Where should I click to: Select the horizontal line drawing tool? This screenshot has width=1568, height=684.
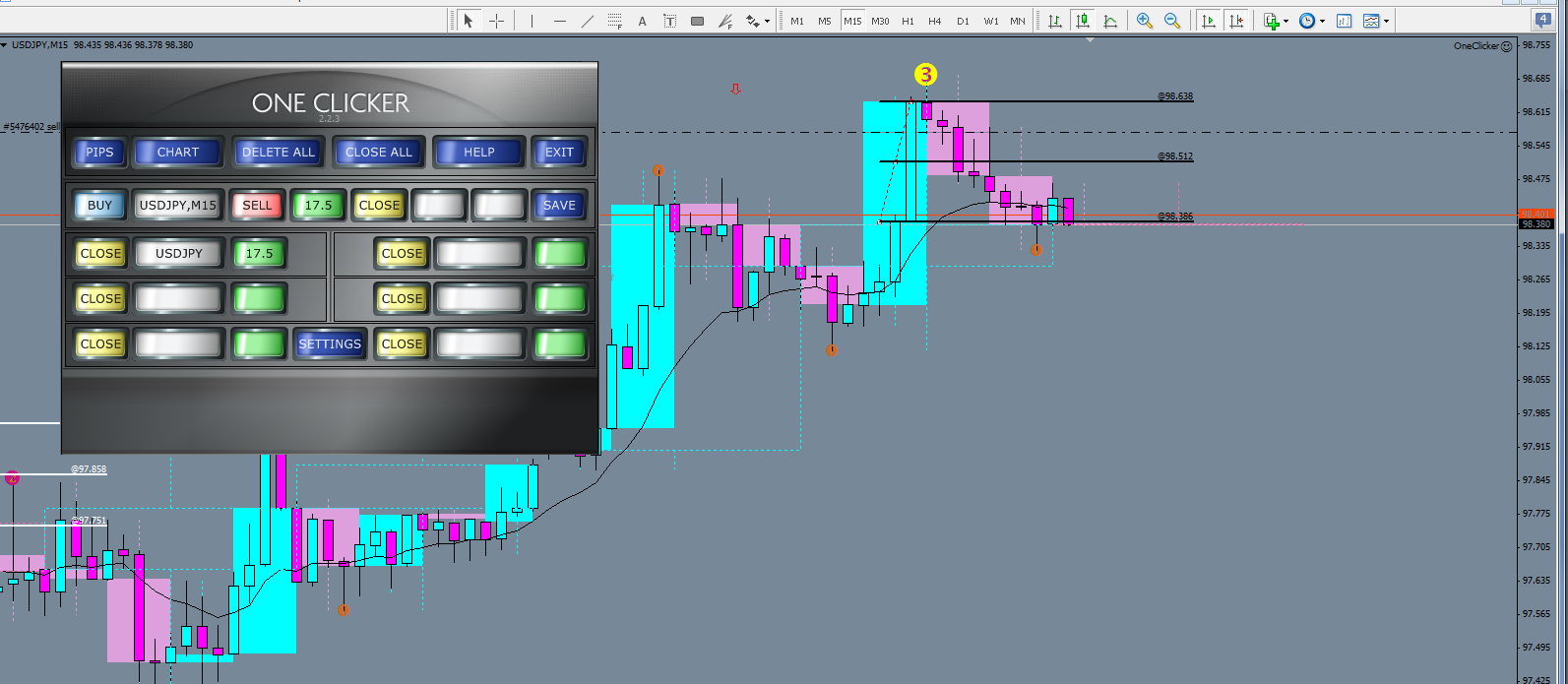coord(560,21)
